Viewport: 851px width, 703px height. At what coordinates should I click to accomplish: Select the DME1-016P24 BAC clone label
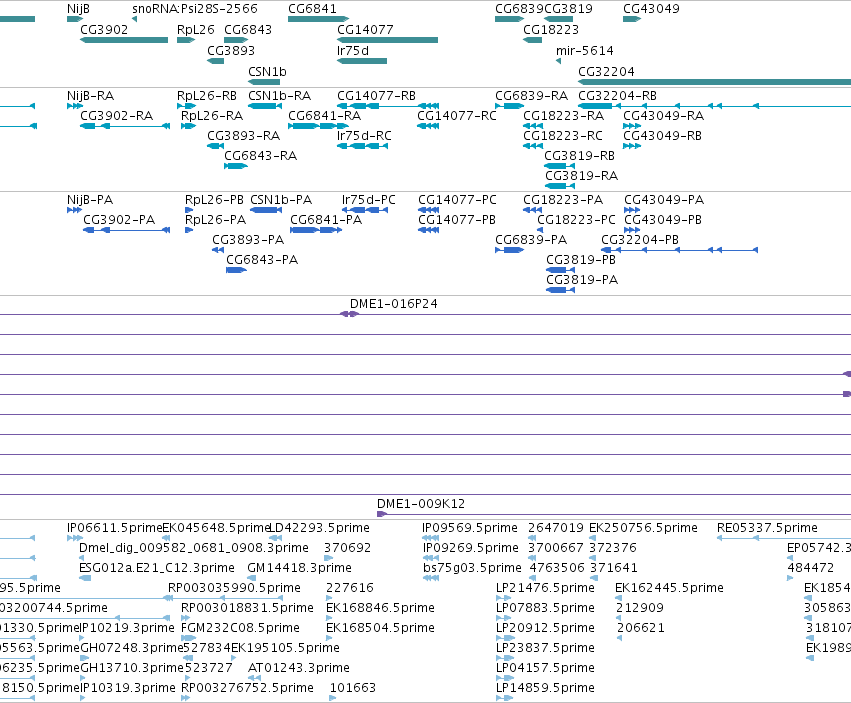(393, 304)
